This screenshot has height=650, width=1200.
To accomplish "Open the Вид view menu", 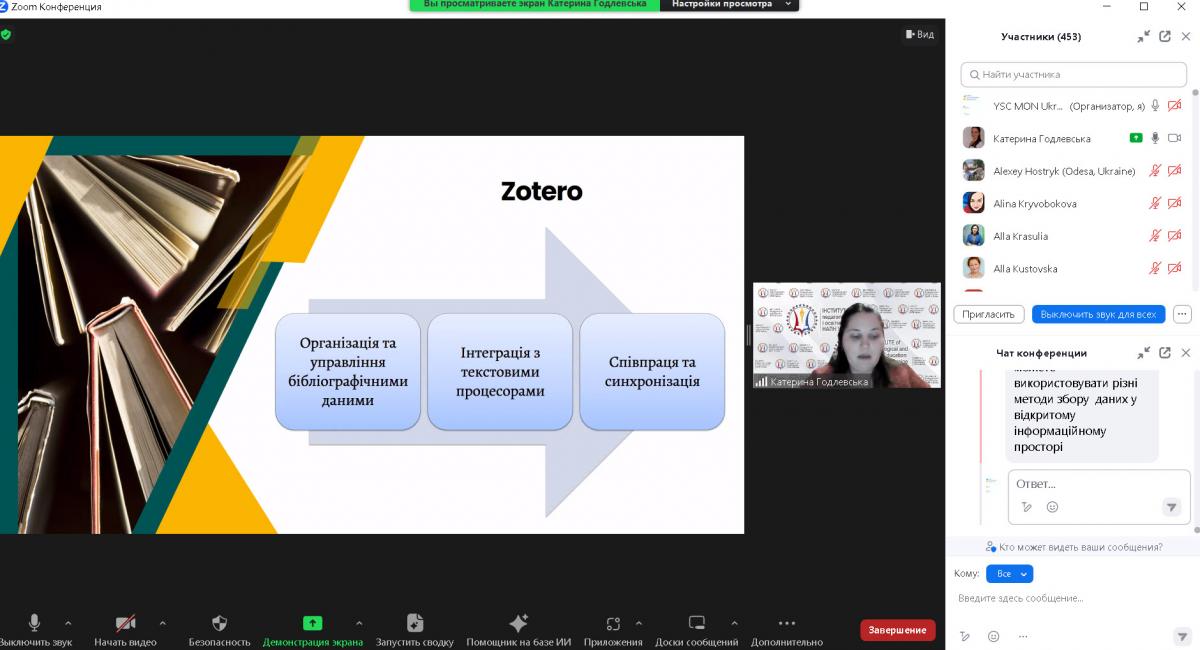I will point(919,34).
